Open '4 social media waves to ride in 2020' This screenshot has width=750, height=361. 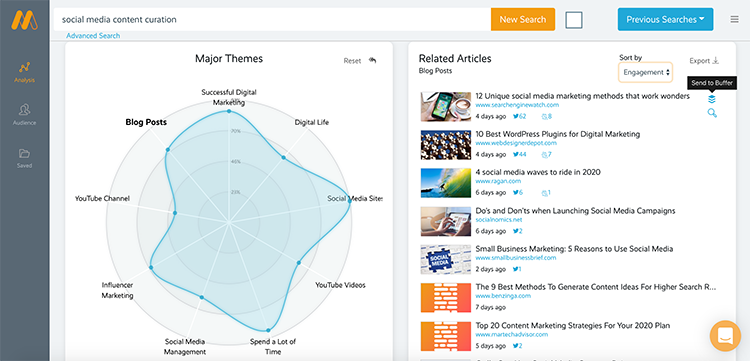click(x=538, y=172)
